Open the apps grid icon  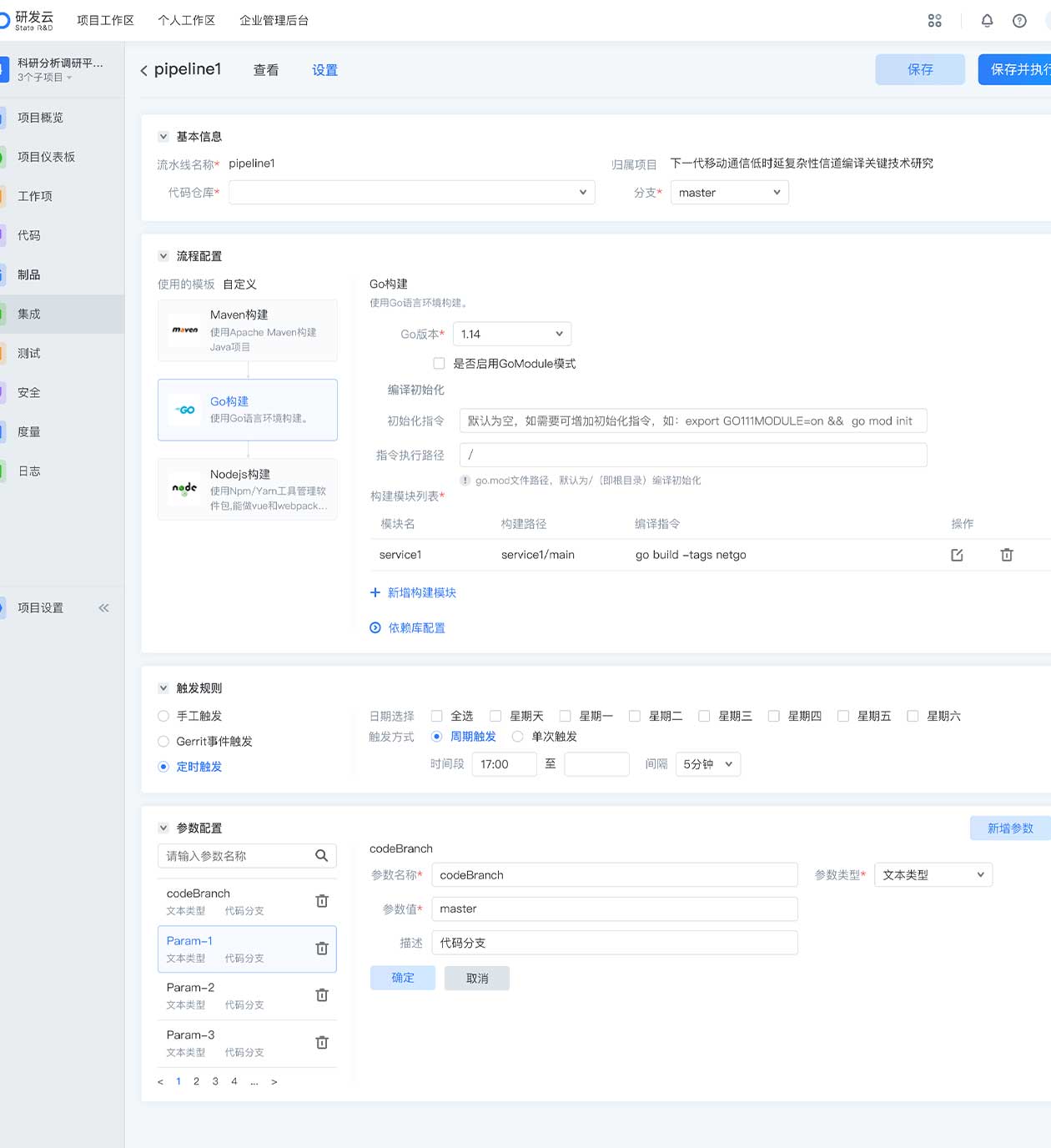[934, 21]
